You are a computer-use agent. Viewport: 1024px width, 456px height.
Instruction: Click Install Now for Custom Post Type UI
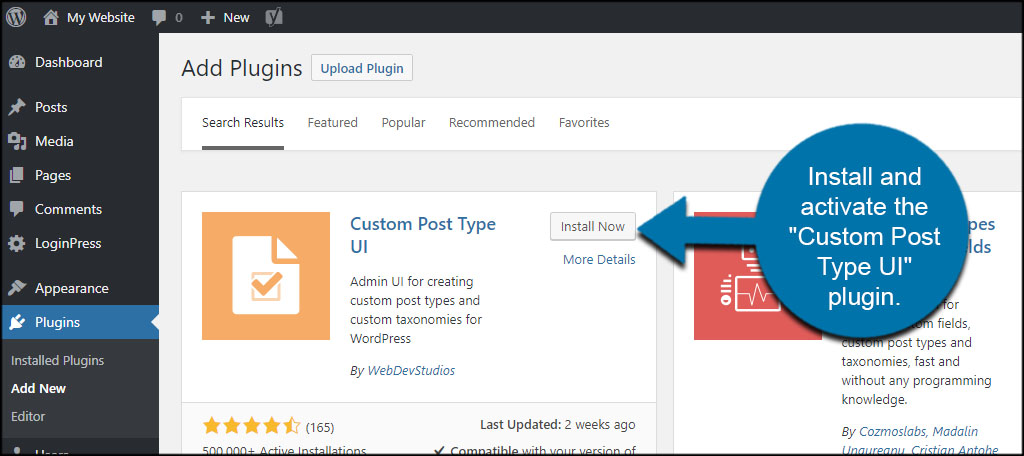[593, 227]
